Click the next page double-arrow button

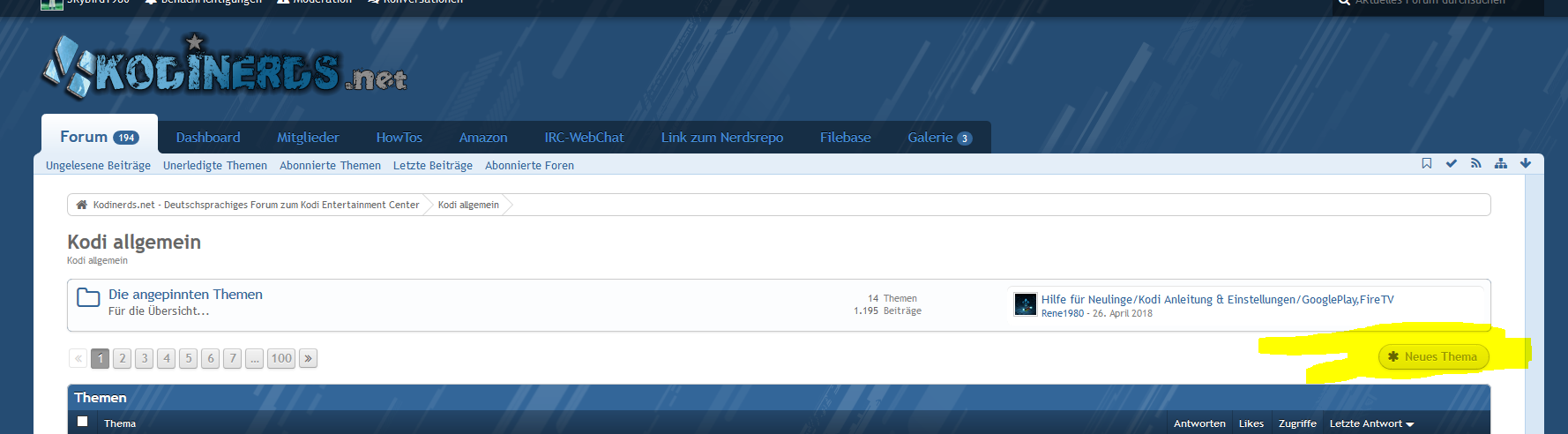[308, 358]
